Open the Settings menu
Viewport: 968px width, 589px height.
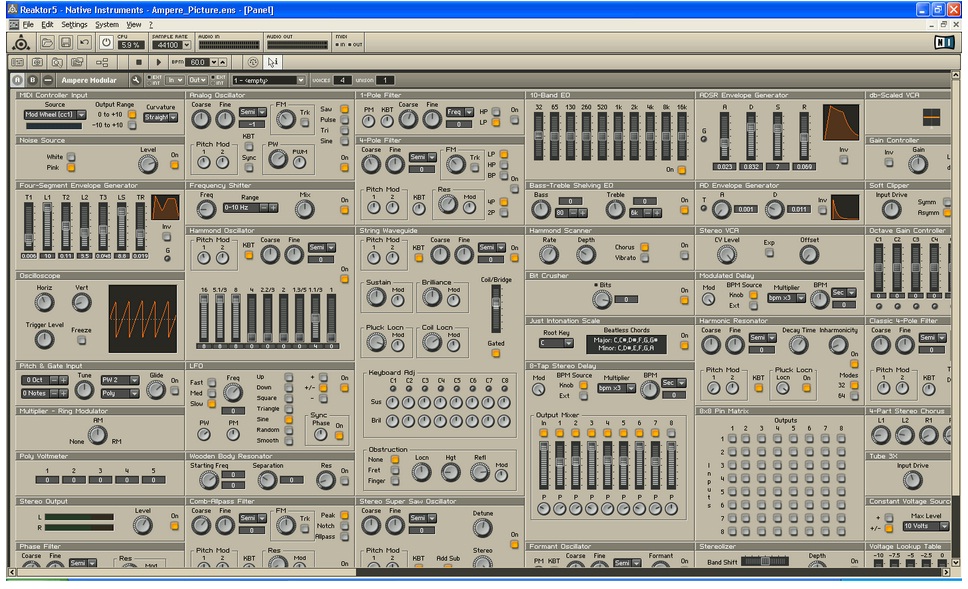click(74, 25)
